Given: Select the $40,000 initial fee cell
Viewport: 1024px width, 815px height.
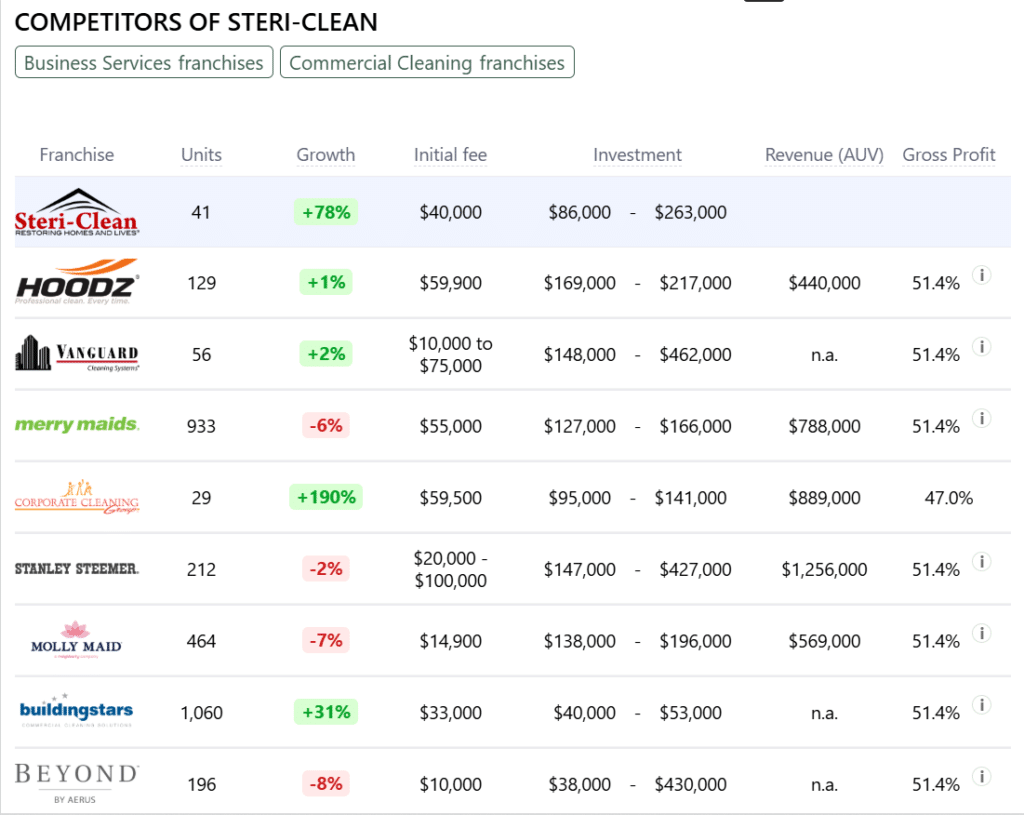Looking at the screenshot, I should [451, 213].
